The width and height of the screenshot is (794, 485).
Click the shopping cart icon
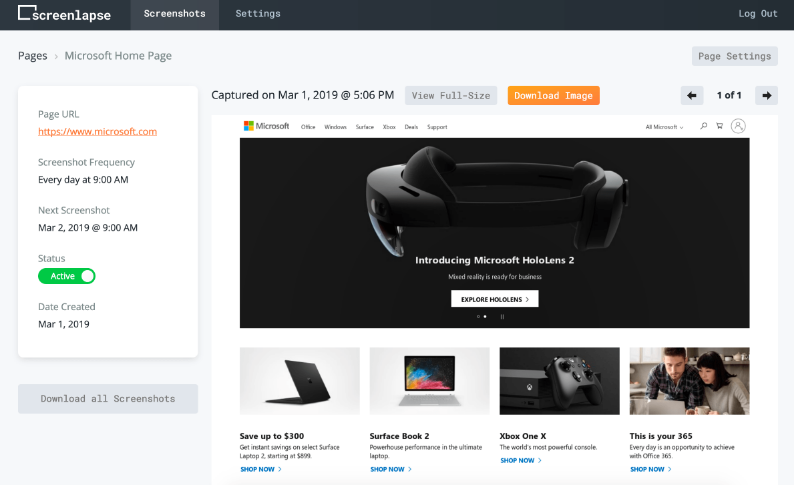click(x=719, y=126)
